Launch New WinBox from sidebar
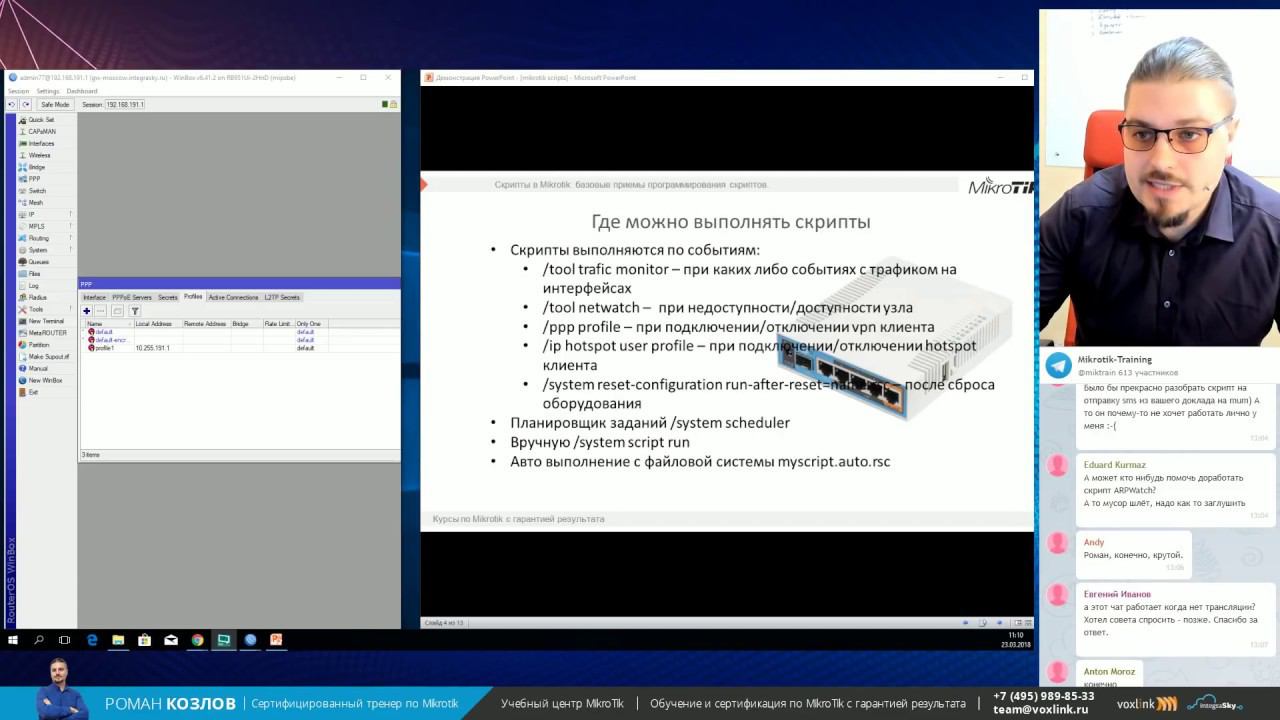 [45, 381]
